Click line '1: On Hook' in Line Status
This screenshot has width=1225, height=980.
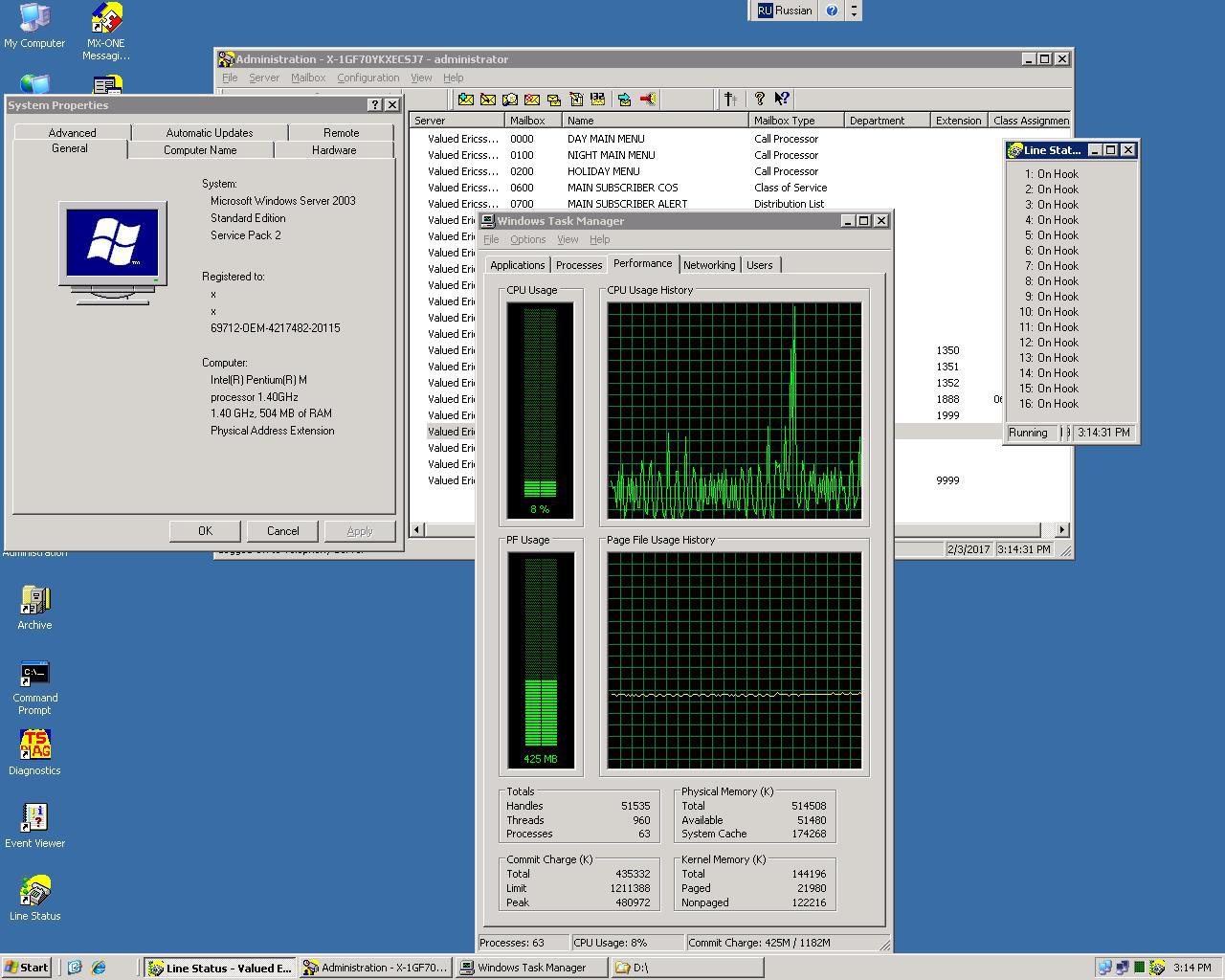pos(1051,174)
